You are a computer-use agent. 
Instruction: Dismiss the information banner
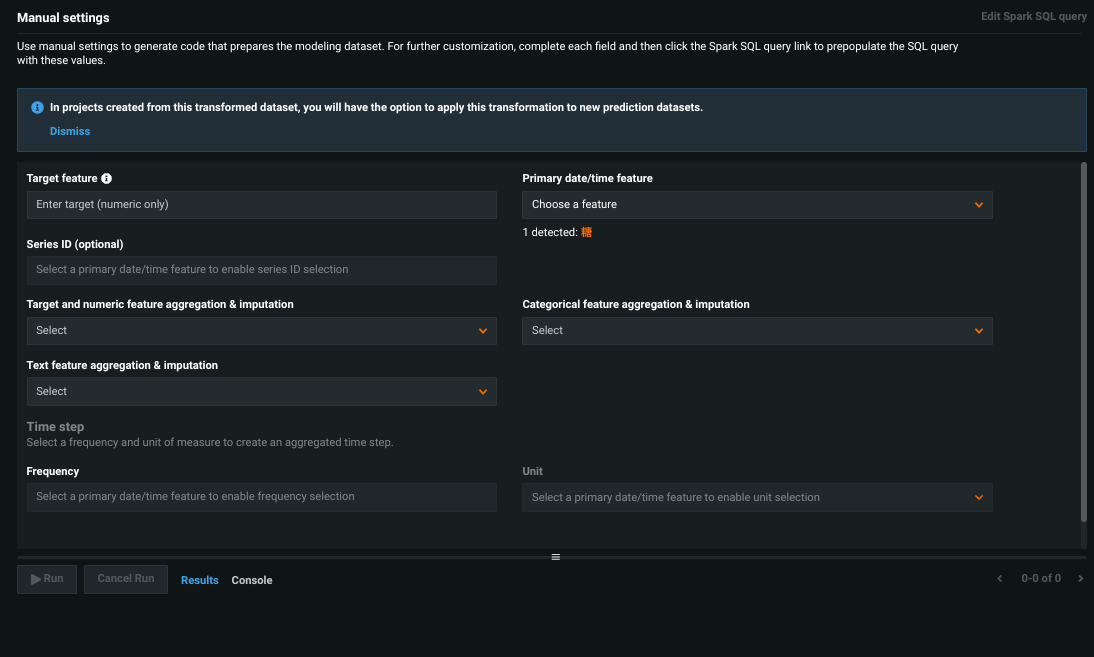click(x=70, y=131)
